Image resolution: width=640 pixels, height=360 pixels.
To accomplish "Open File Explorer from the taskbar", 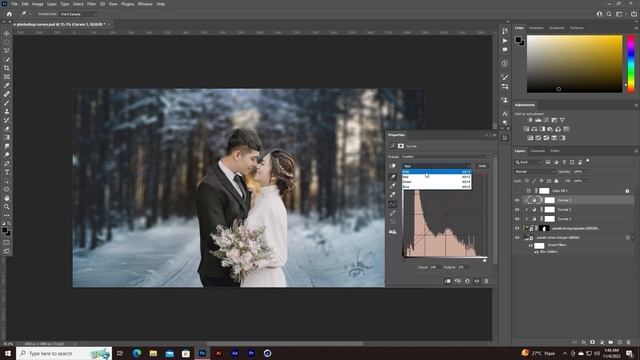I will tap(153, 353).
